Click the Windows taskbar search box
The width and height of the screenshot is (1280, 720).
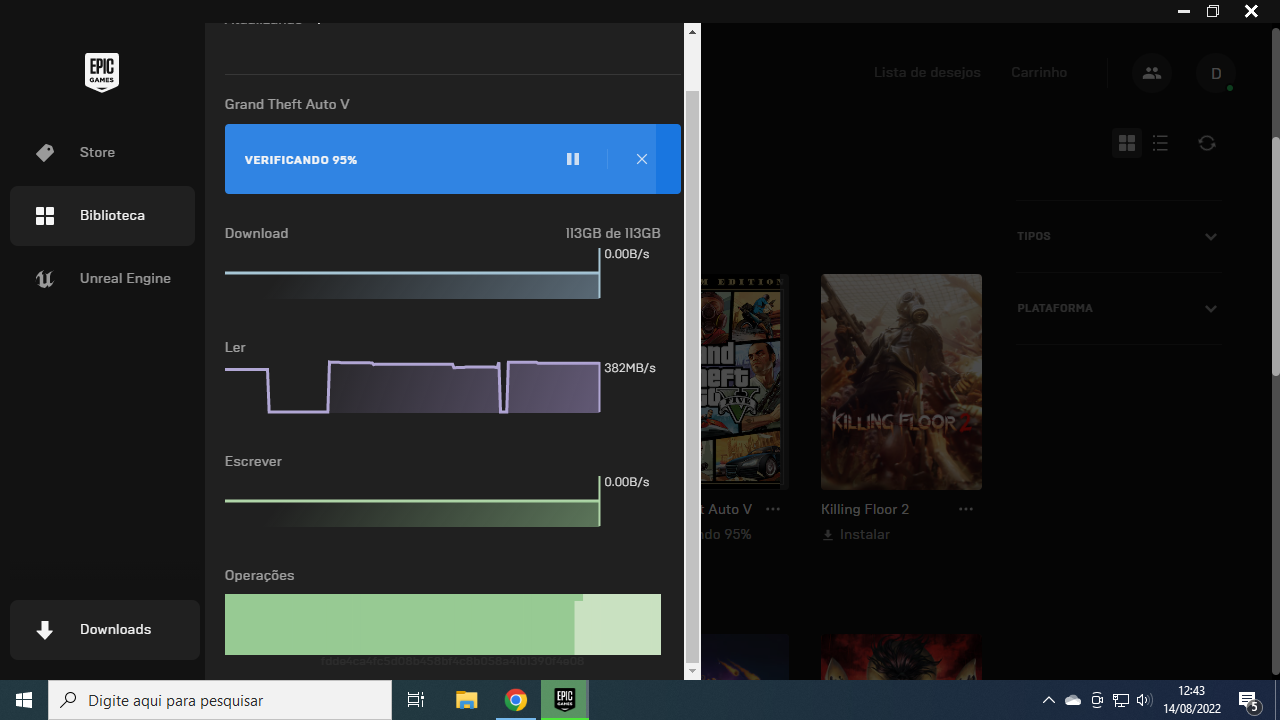pos(220,700)
